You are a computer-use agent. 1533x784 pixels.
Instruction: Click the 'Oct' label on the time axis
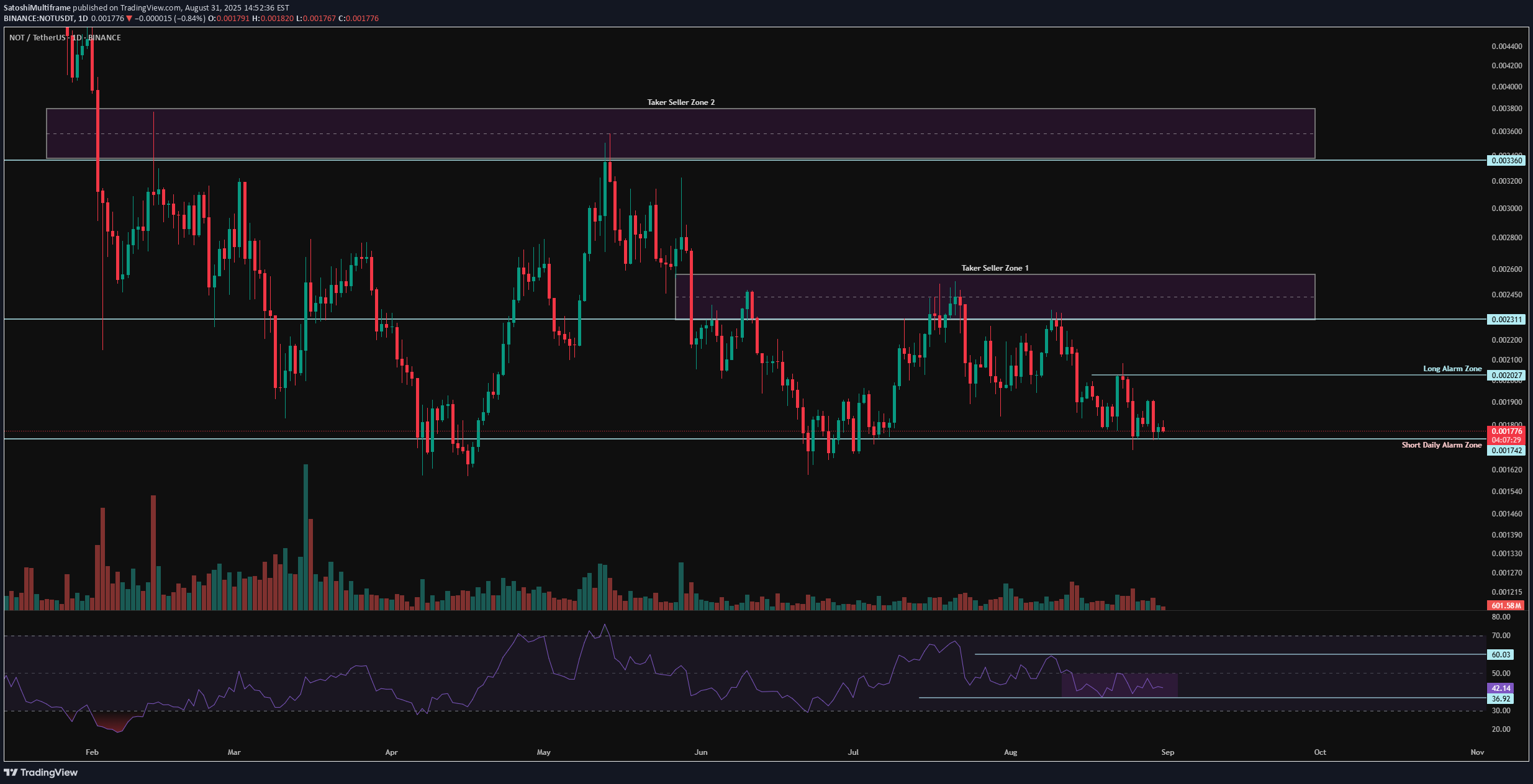point(1320,752)
